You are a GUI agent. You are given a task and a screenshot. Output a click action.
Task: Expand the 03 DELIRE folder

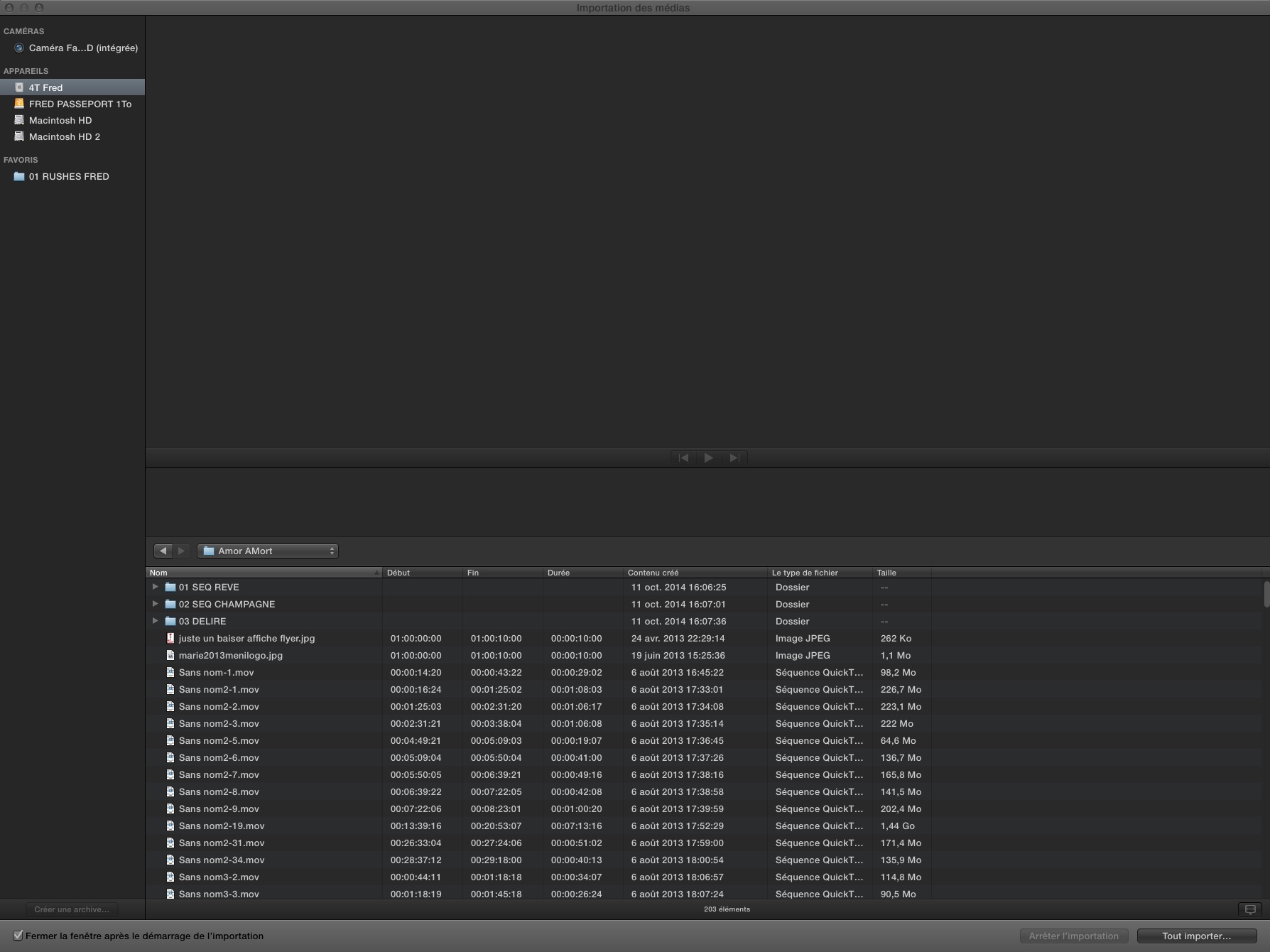coord(155,621)
